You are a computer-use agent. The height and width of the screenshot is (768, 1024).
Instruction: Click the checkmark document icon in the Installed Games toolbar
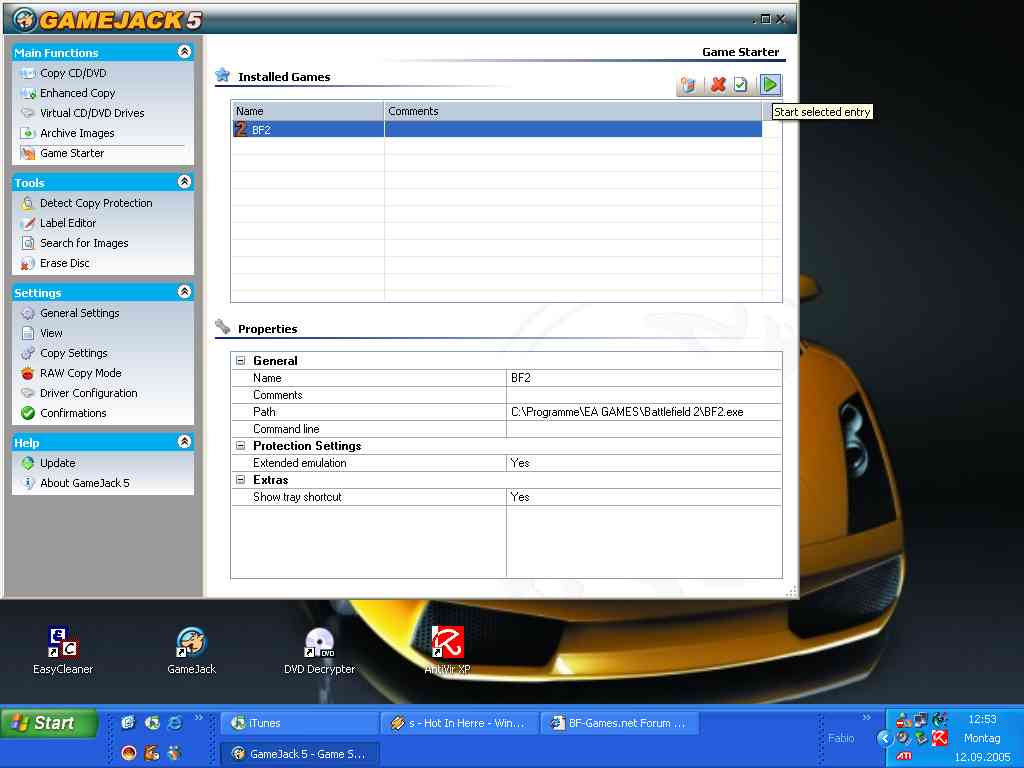tap(741, 85)
